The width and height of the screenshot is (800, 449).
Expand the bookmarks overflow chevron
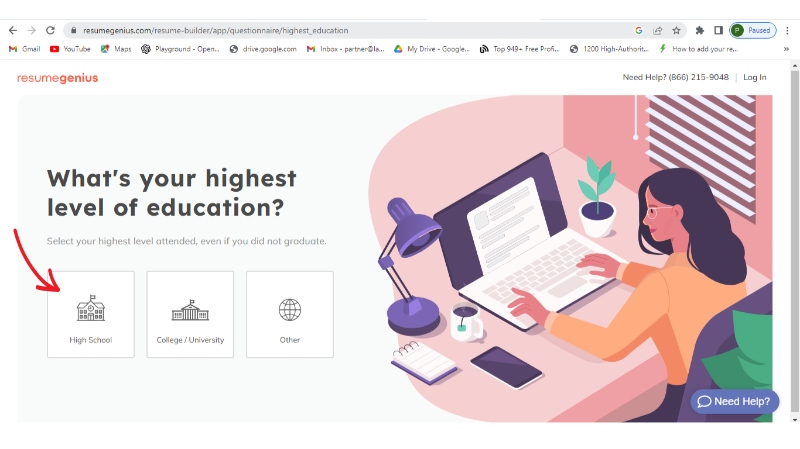(x=786, y=49)
